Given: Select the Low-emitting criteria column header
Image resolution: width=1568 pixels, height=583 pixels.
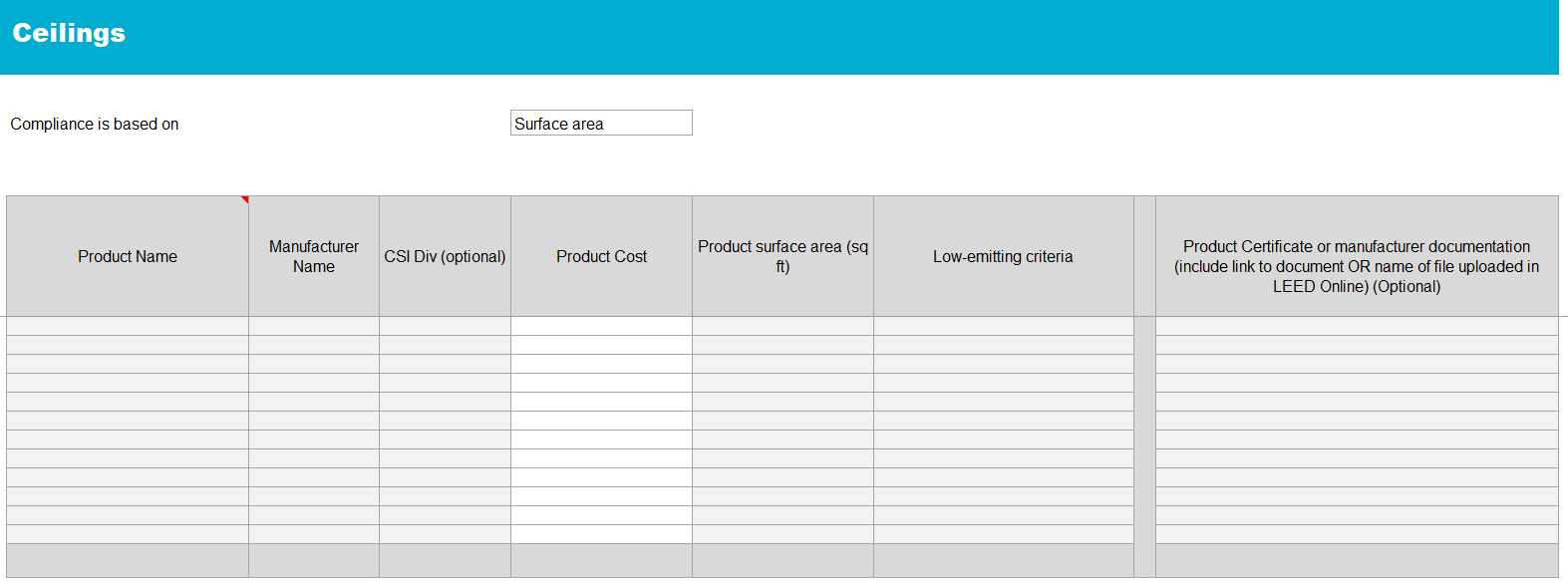Looking at the screenshot, I should pos(1004,256).
